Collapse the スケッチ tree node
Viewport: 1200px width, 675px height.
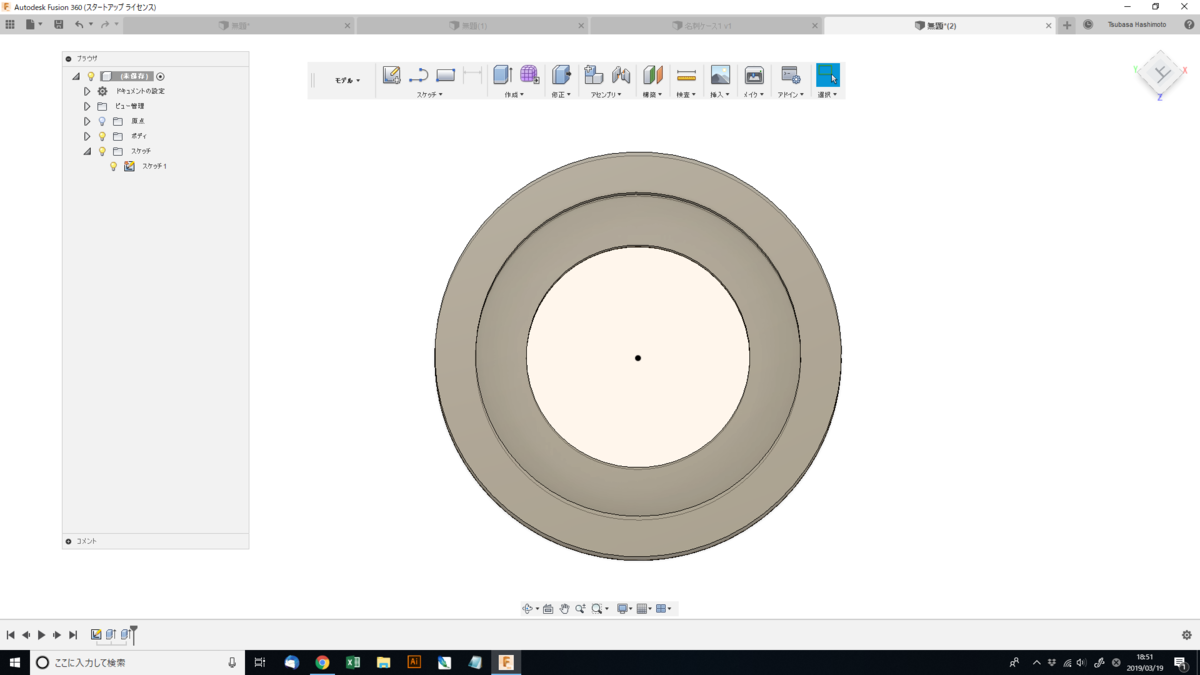pos(87,151)
